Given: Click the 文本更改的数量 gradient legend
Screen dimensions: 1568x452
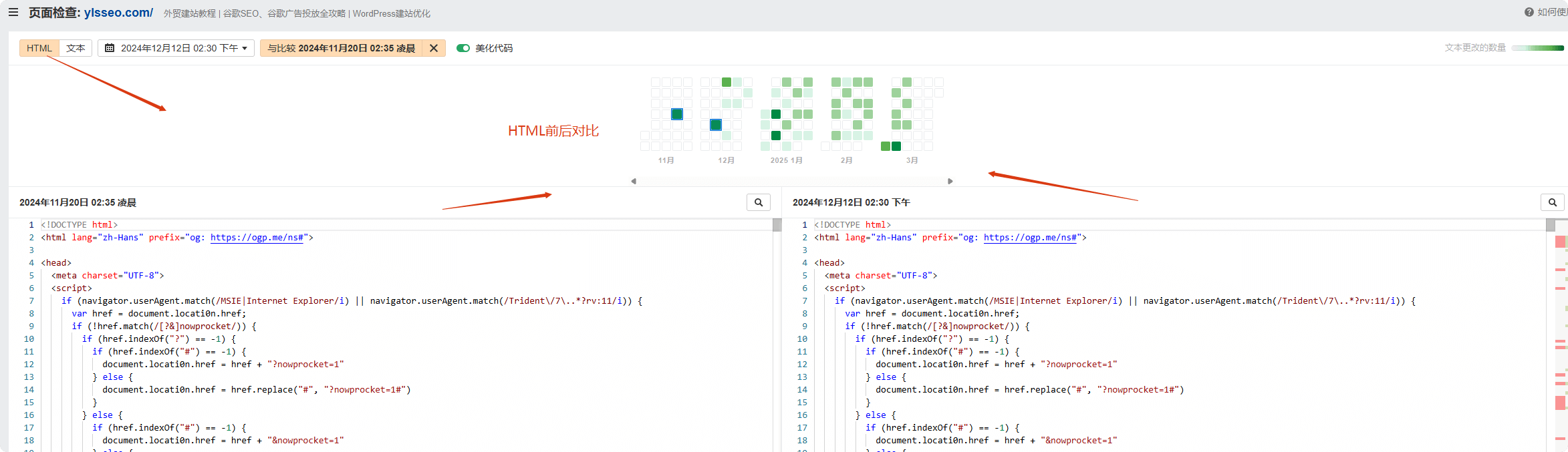Looking at the screenshot, I should (1537, 48).
